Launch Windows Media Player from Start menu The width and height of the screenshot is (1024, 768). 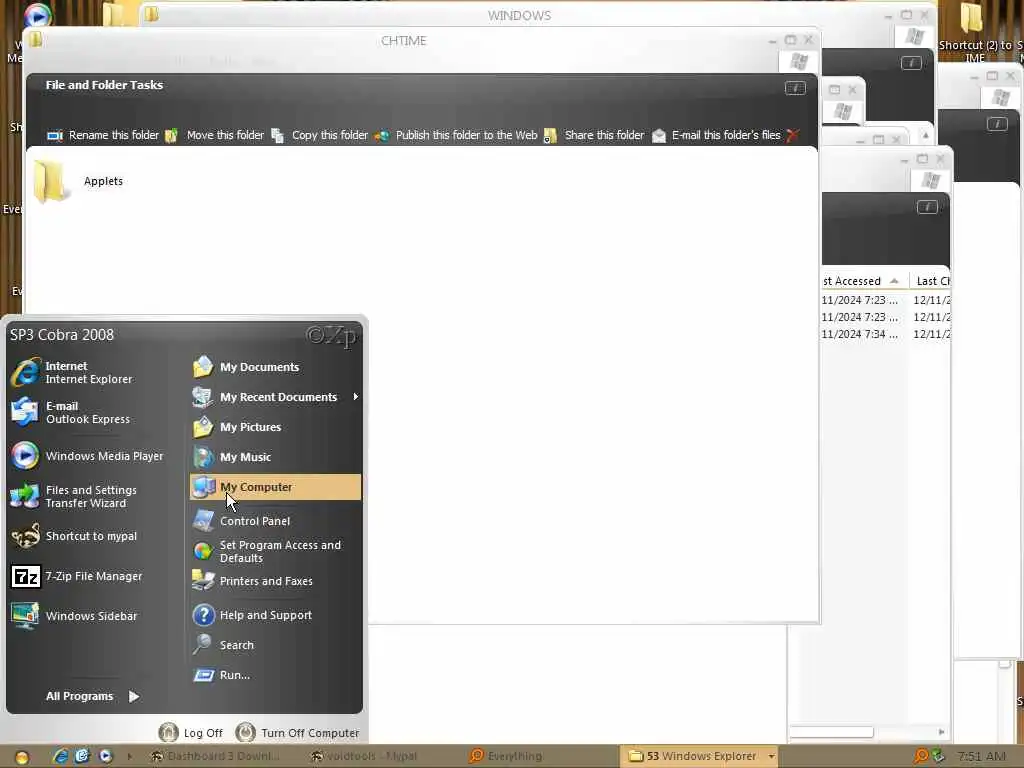coord(89,456)
